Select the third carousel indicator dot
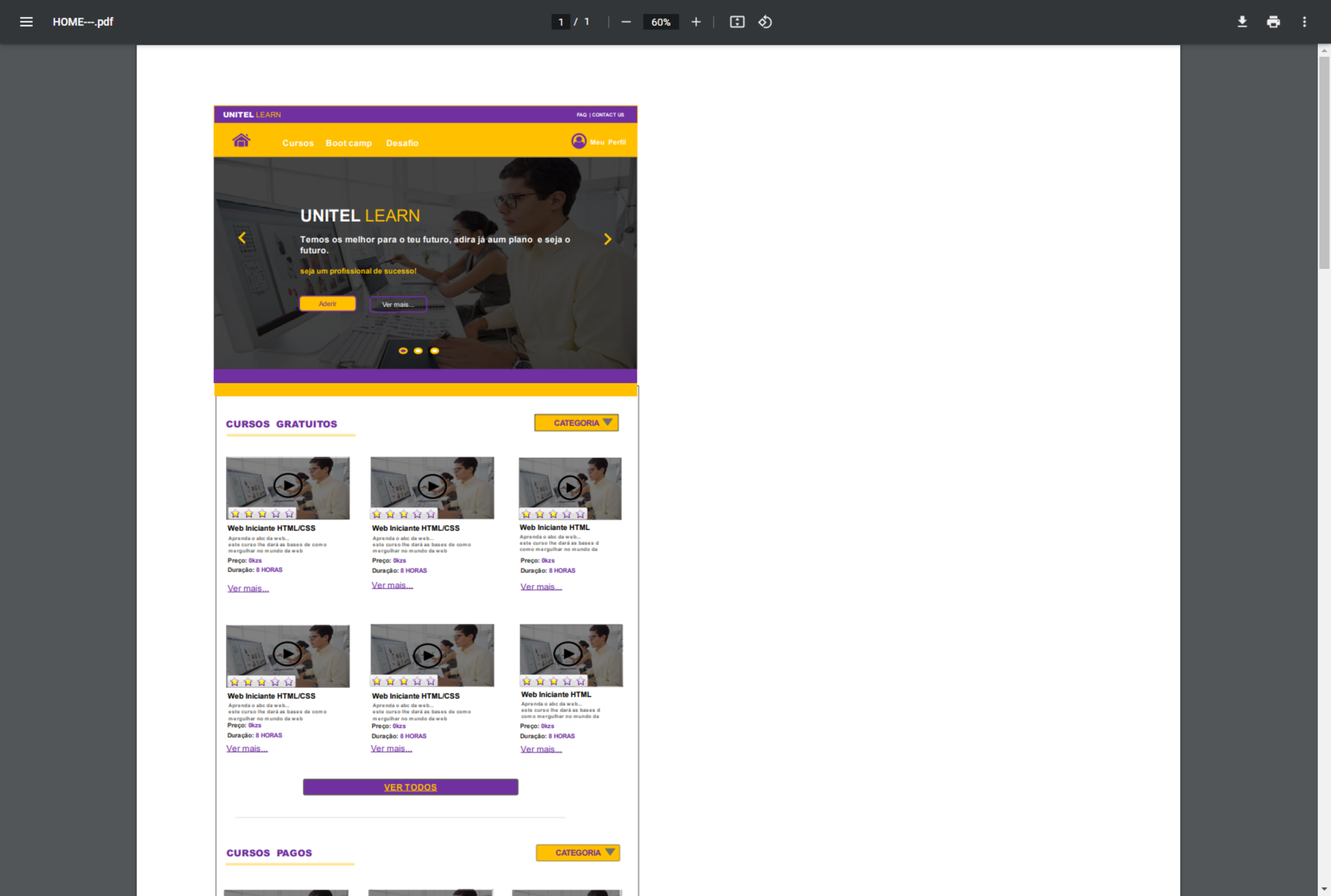This screenshot has height=896, width=1331. point(435,351)
